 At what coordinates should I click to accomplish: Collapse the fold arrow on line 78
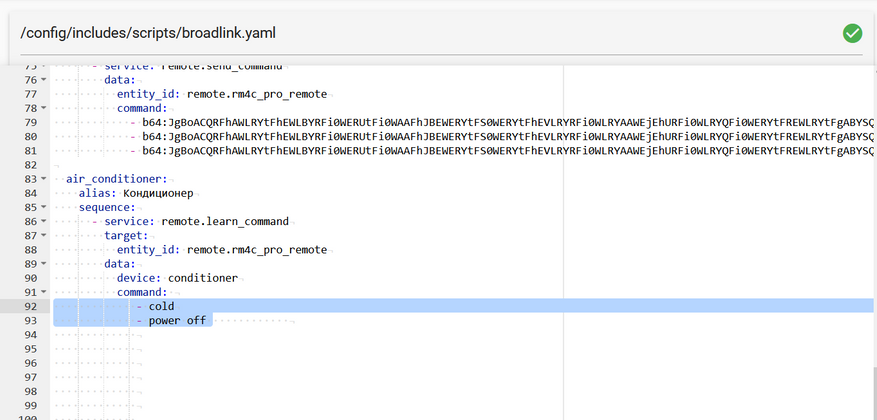pyautogui.click(x=43, y=108)
